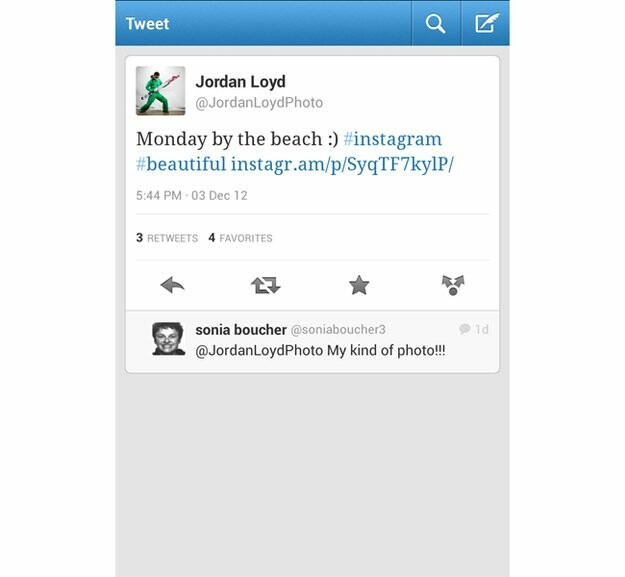
Task: Open the share tweet icon
Action: [x=453, y=285]
